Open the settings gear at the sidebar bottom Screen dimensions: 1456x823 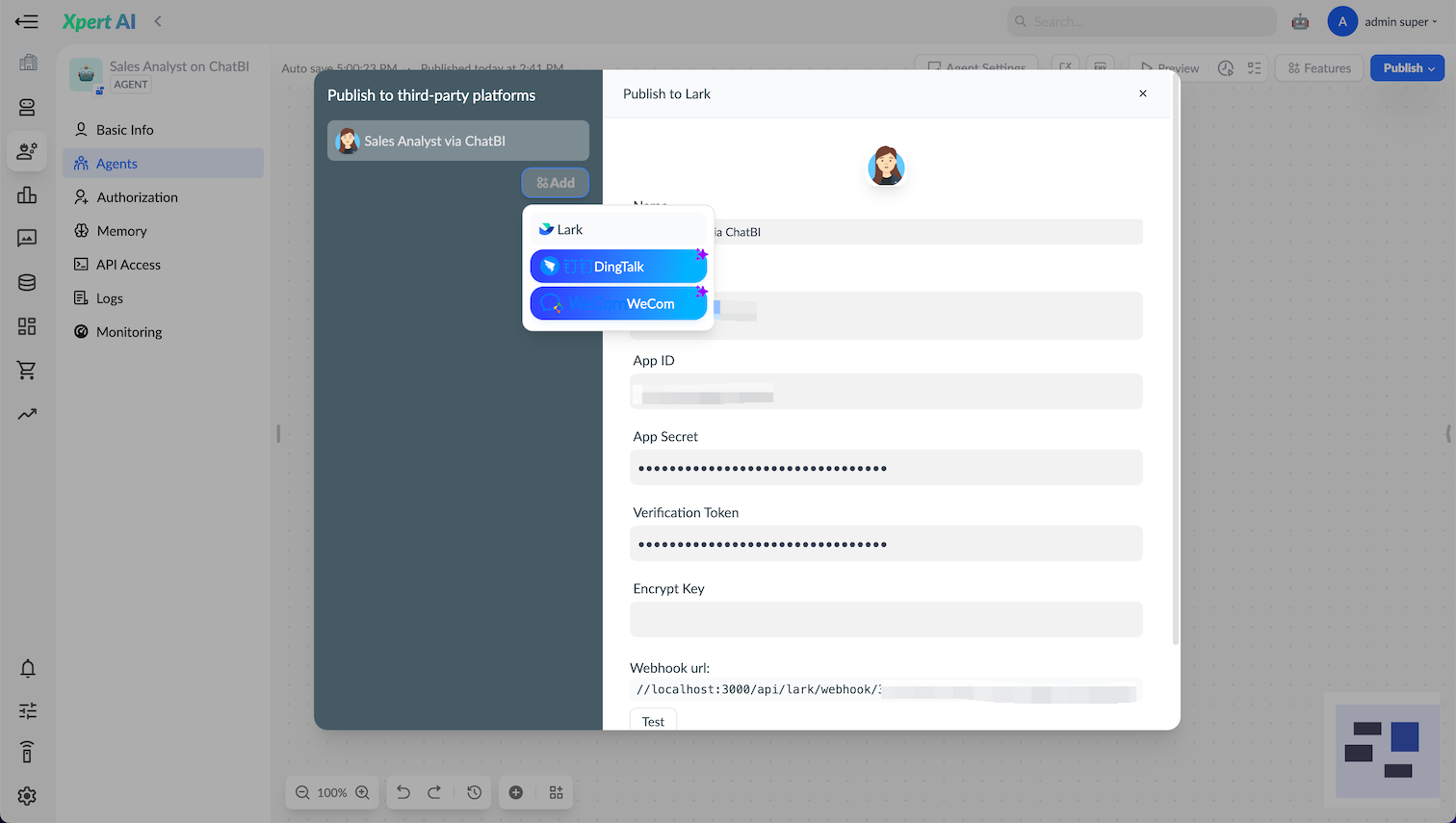[27, 796]
